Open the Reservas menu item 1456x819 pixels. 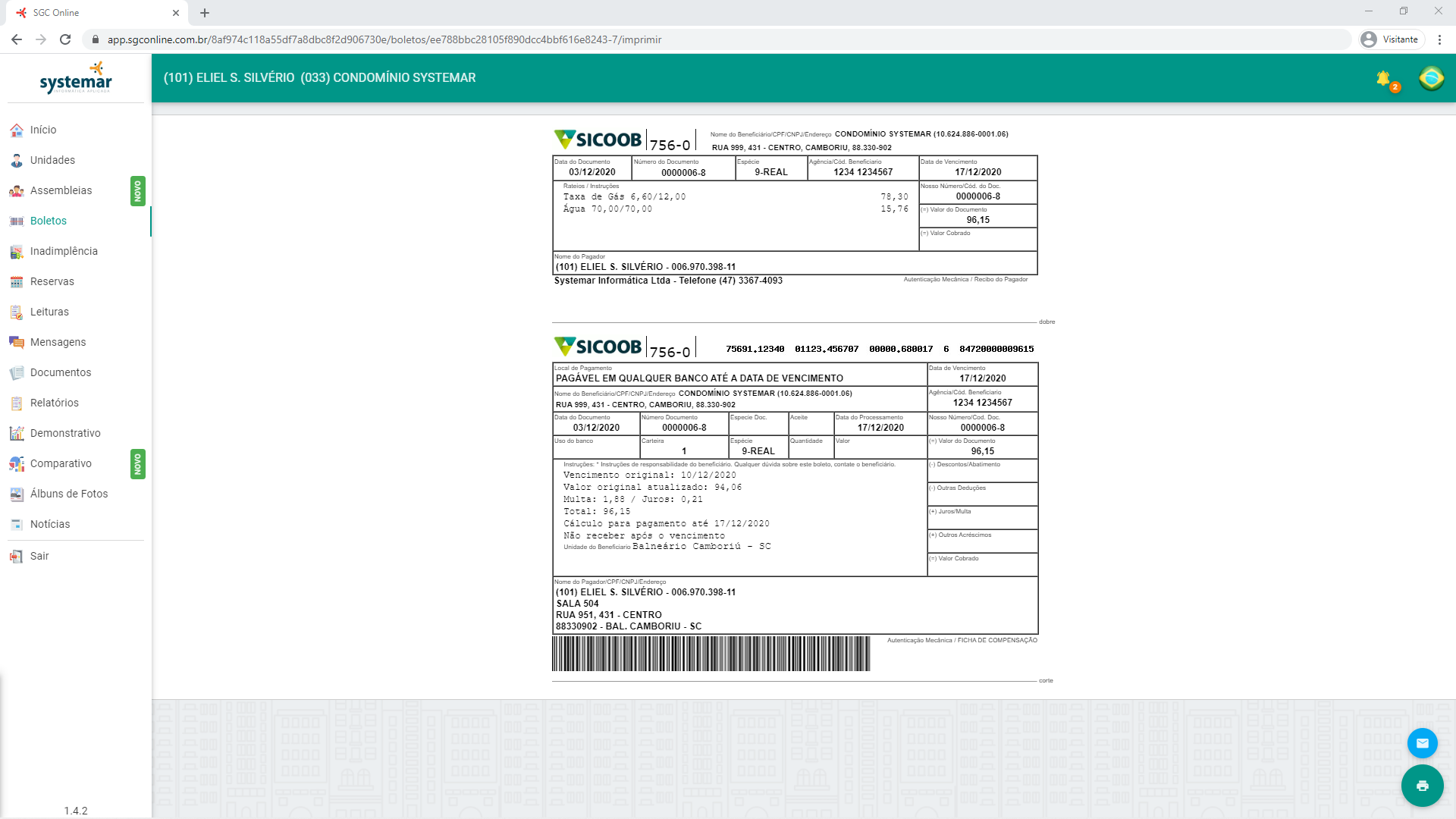[x=76, y=281]
